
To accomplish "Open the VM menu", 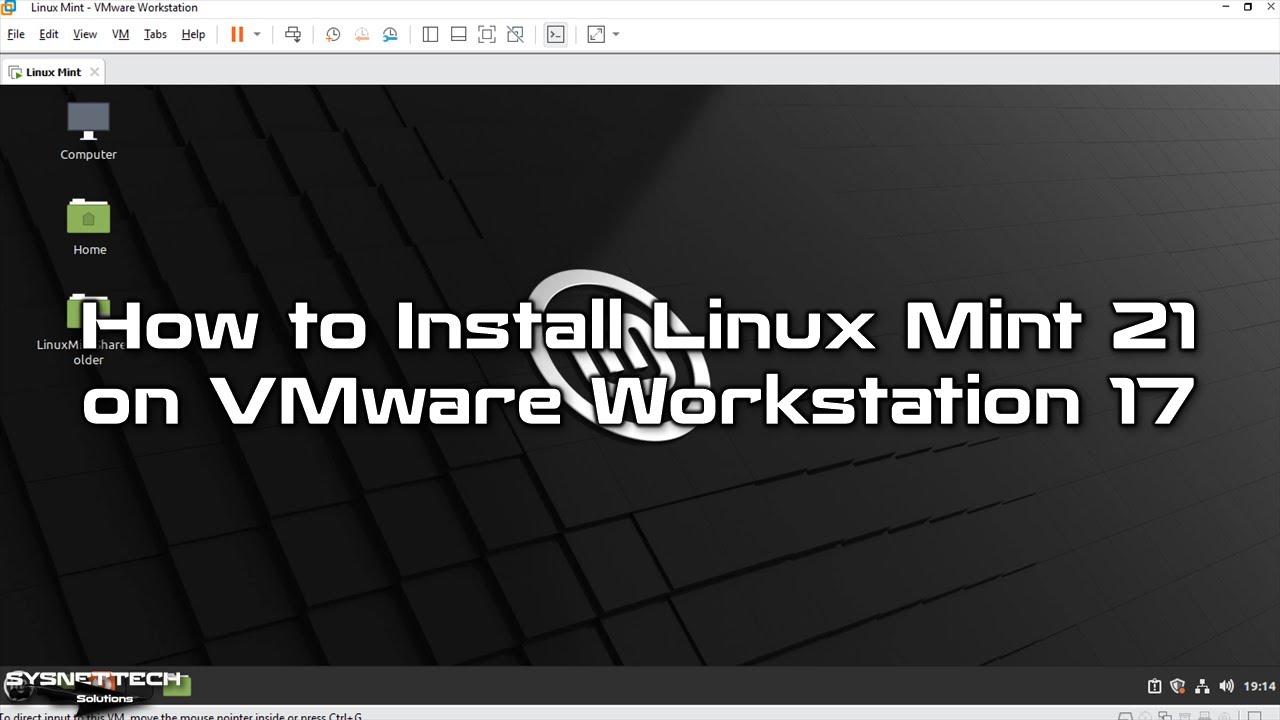I will tap(121, 34).
